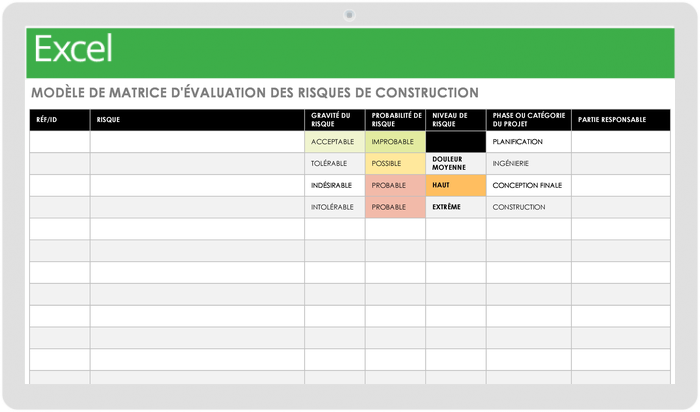Image resolution: width=700 pixels, height=412 pixels.
Task: Select the CONSTRUCTION phase cell
Action: (x=529, y=207)
